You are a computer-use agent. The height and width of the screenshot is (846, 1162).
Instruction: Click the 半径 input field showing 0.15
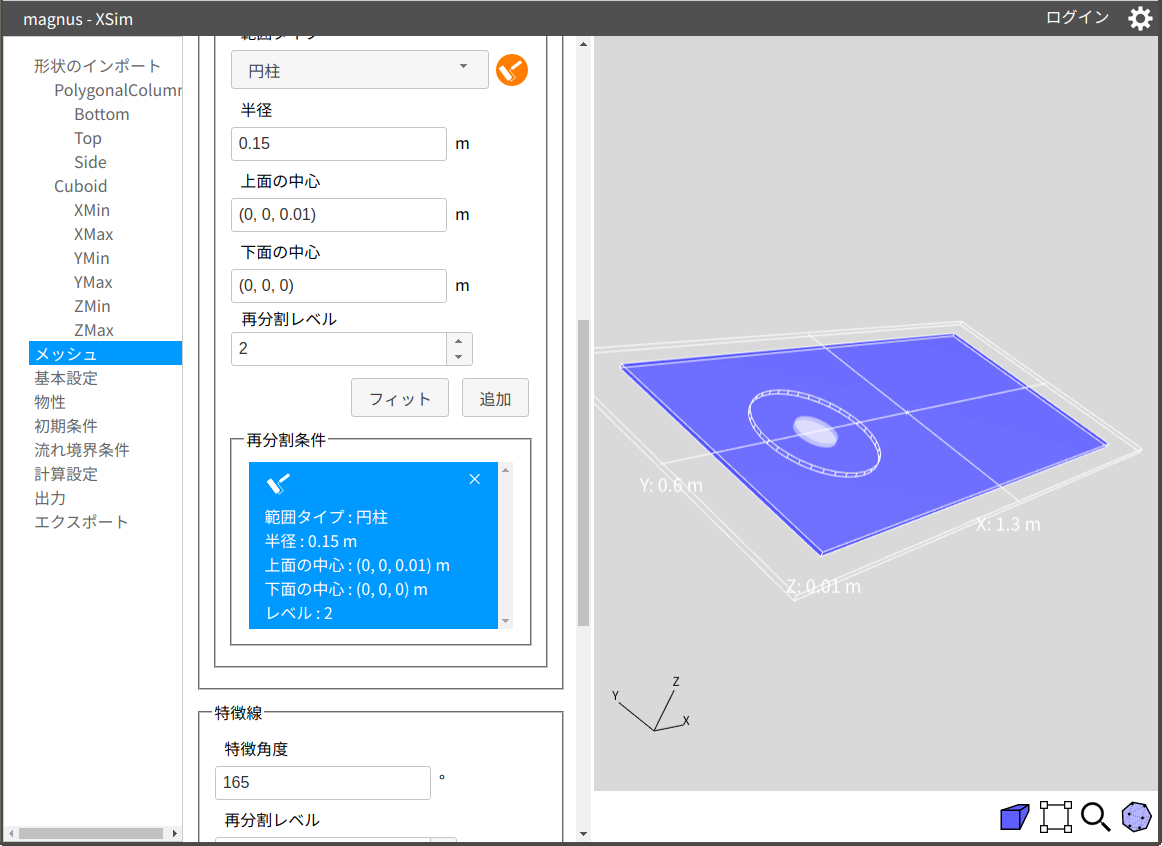pos(339,144)
